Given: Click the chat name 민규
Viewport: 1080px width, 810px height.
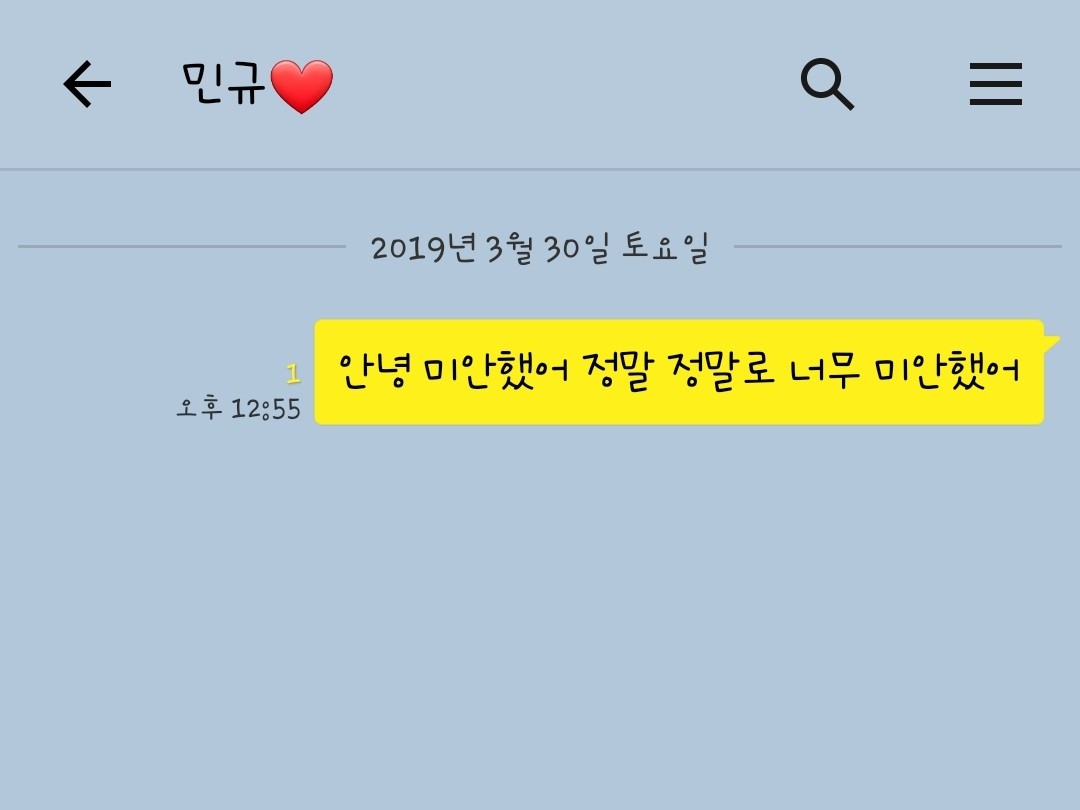Looking at the screenshot, I should (x=224, y=83).
